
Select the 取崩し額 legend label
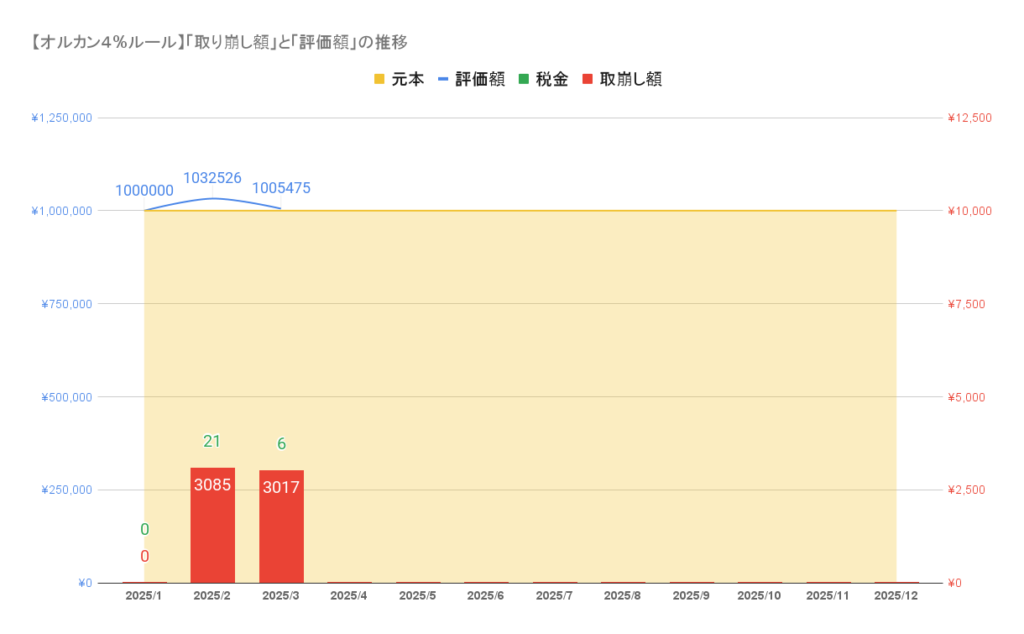click(631, 80)
